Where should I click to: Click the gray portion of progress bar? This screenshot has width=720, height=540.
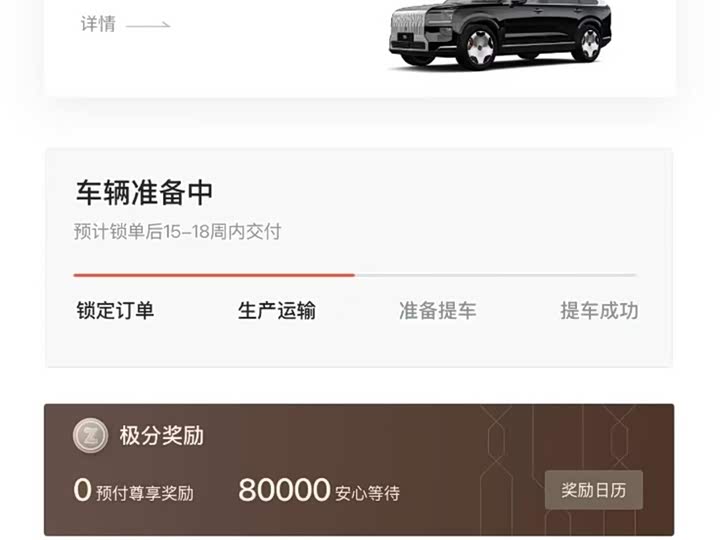pyautogui.click(x=495, y=275)
